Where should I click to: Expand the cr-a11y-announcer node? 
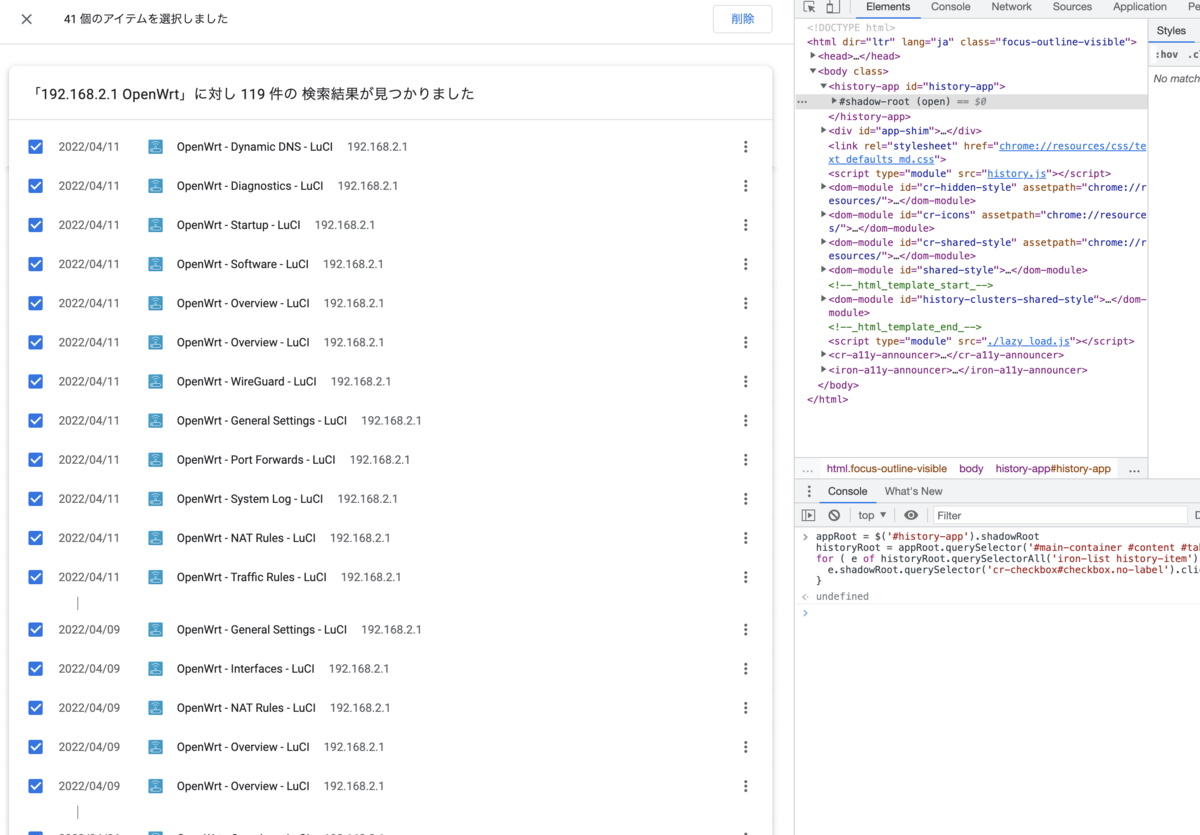(824, 355)
